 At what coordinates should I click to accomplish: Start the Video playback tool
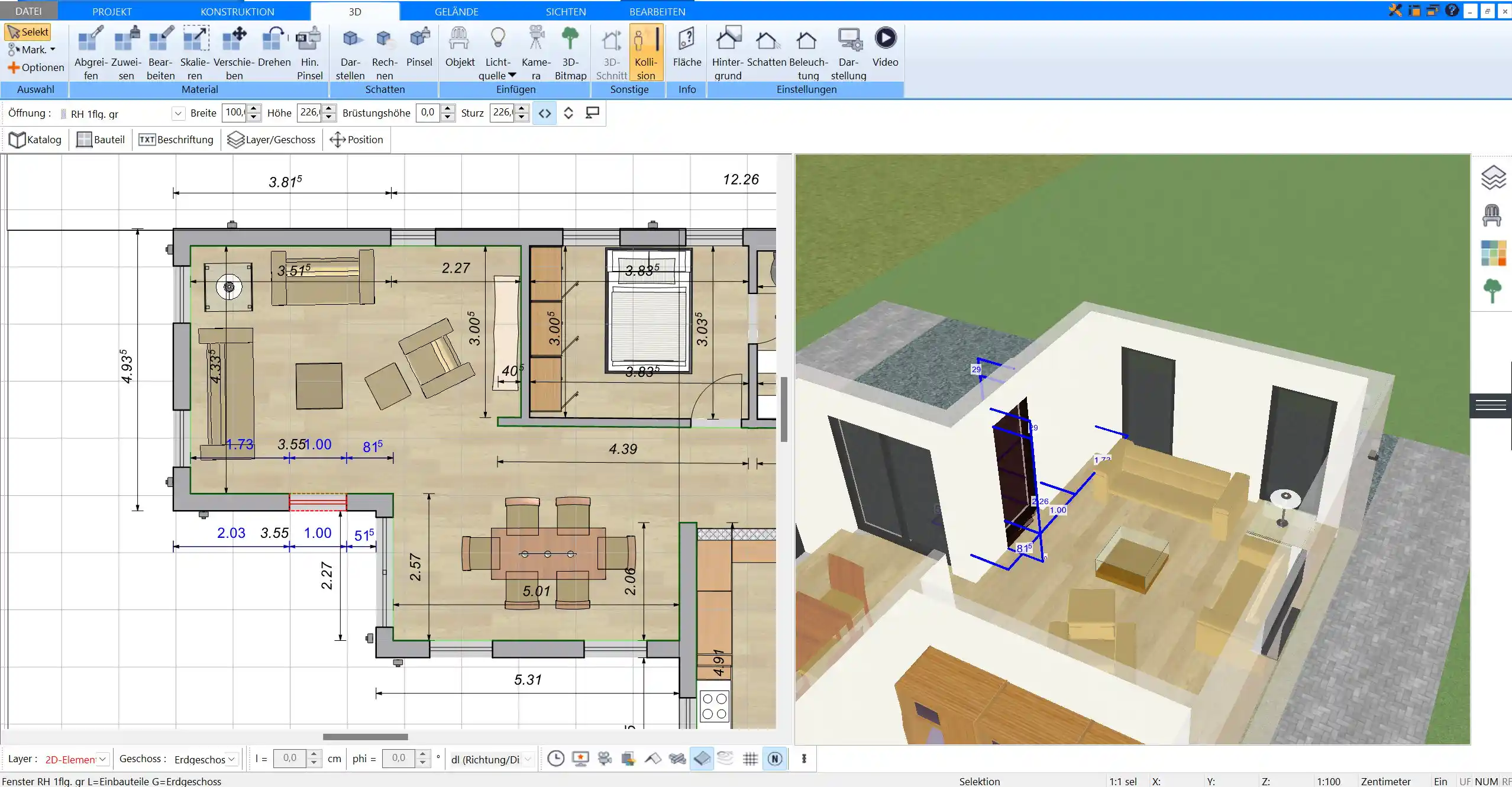[x=885, y=47]
